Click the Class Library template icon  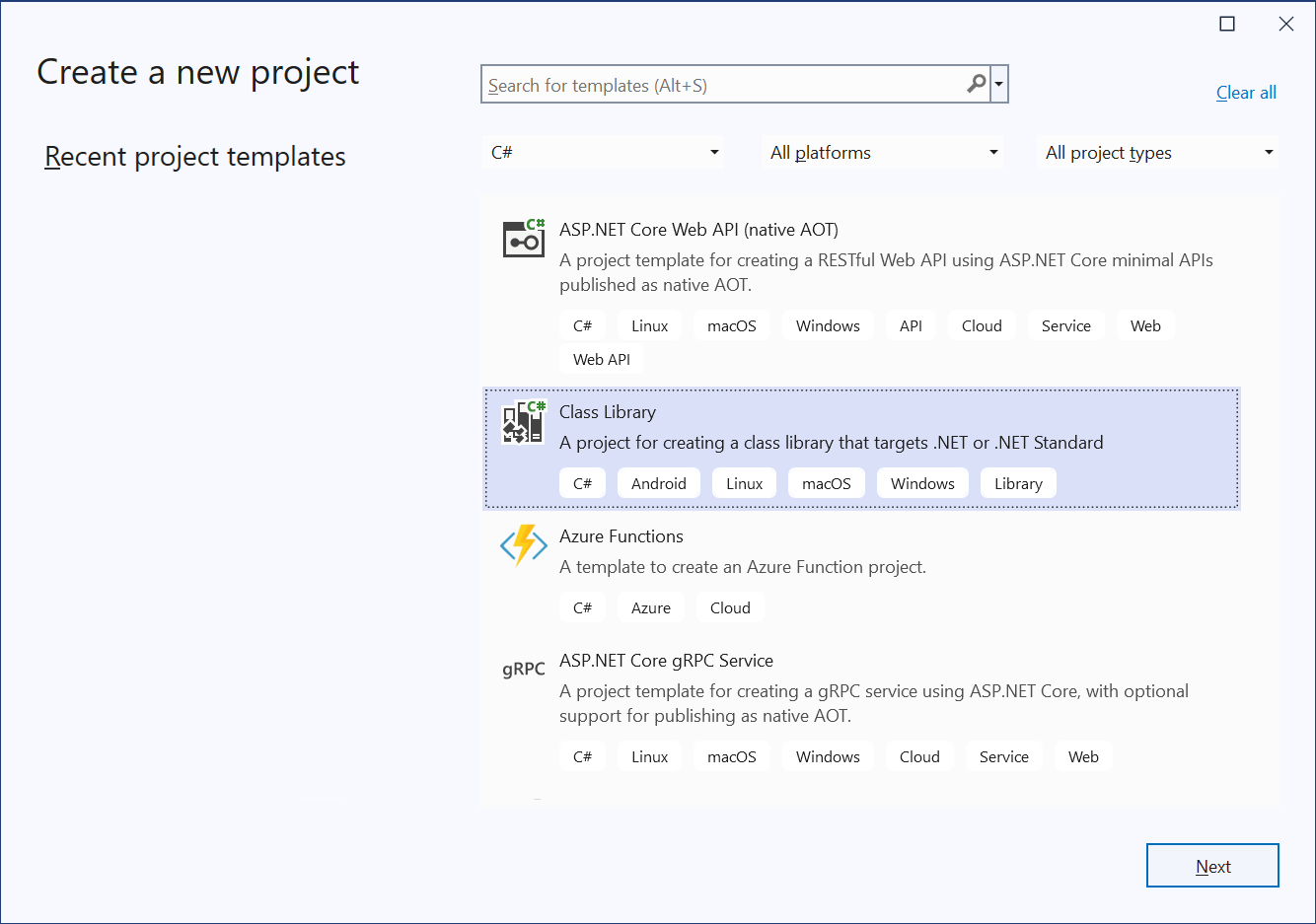[524, 422]
